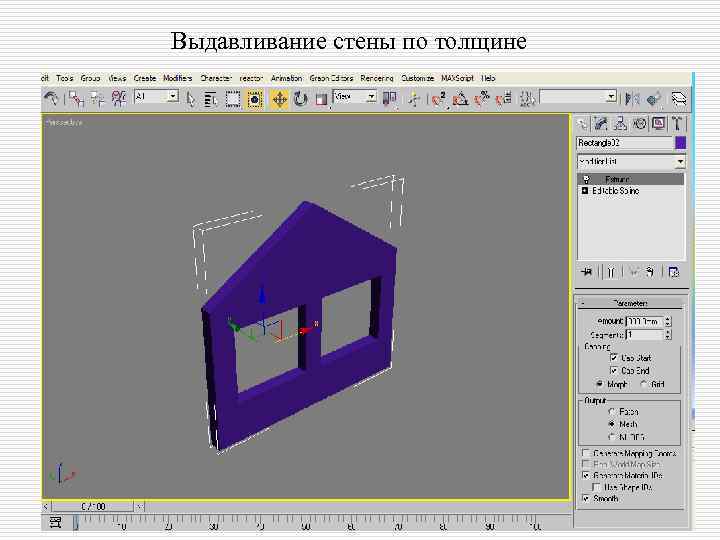Click the Unlink Selection tool icon
This screenshot has width=720, height=540.
tap(97, 99)
